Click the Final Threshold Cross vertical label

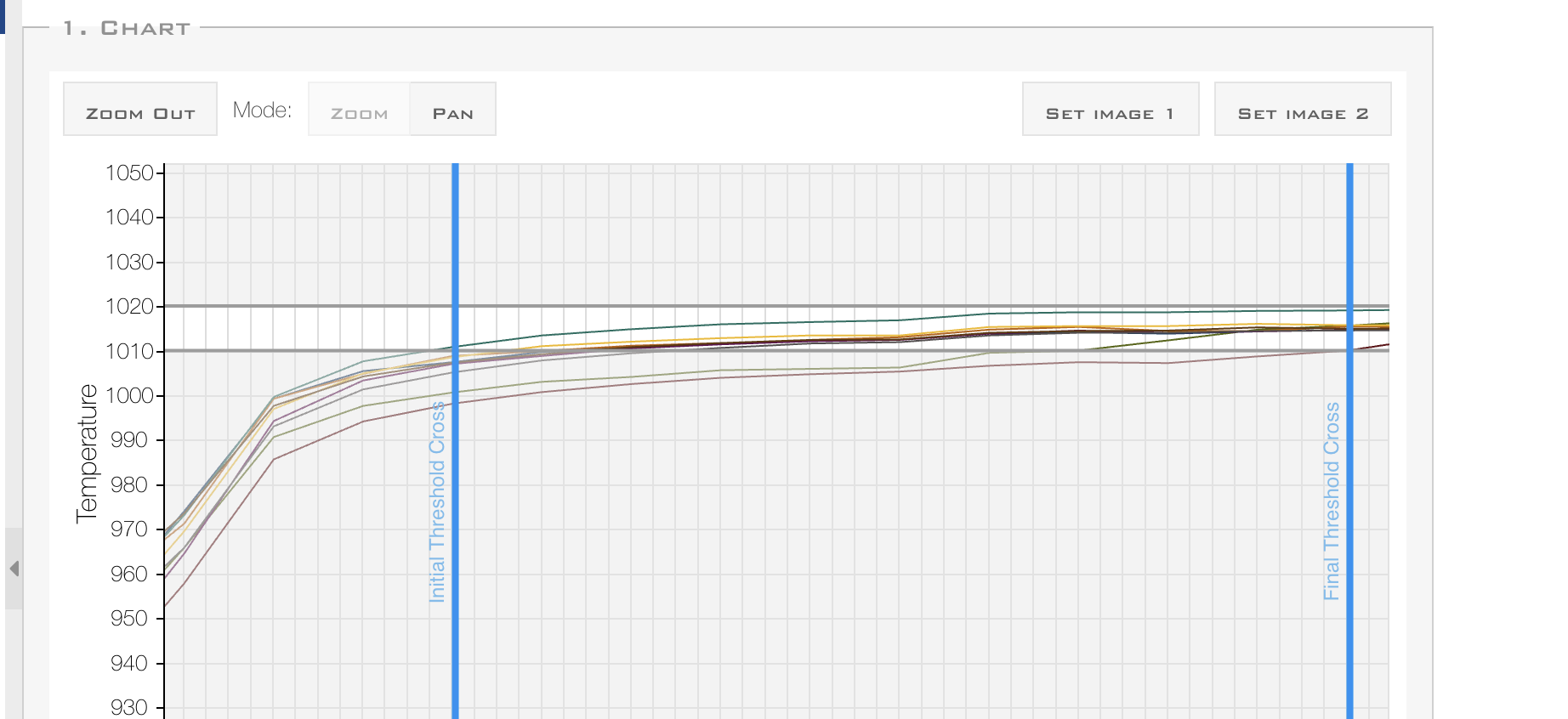pyautogui.click(x=1332, y=501)
